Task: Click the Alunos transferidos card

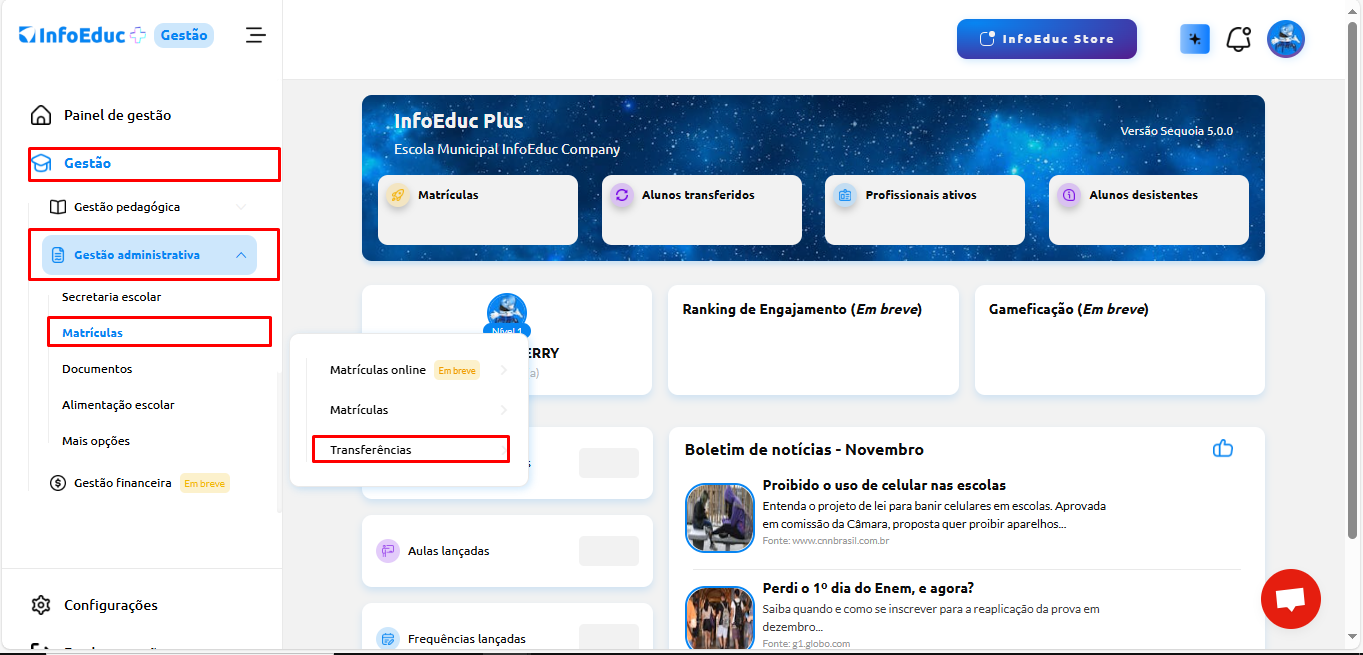Action: click(702, 210)
